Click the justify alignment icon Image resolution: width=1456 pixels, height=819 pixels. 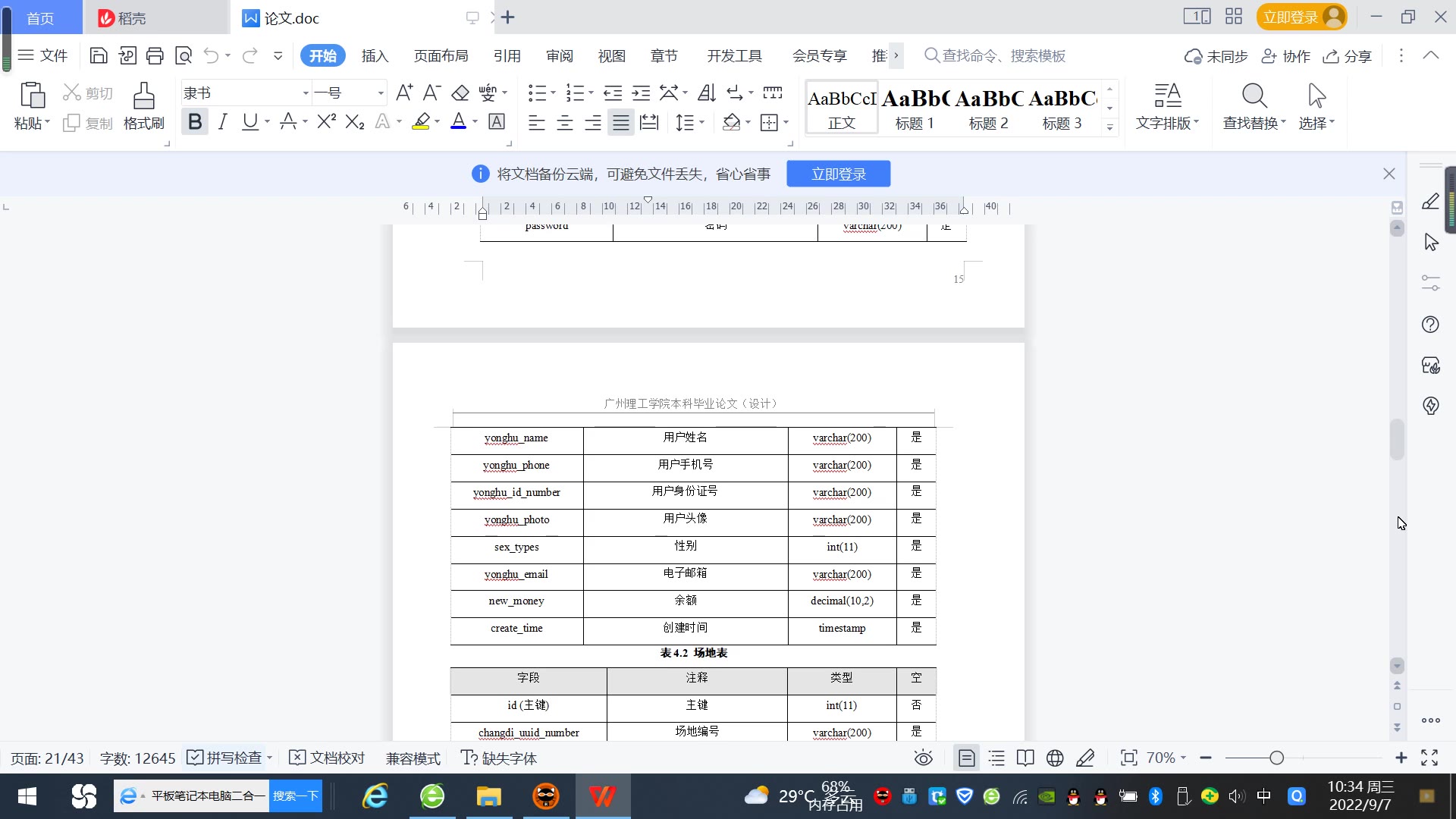(620, 122)
